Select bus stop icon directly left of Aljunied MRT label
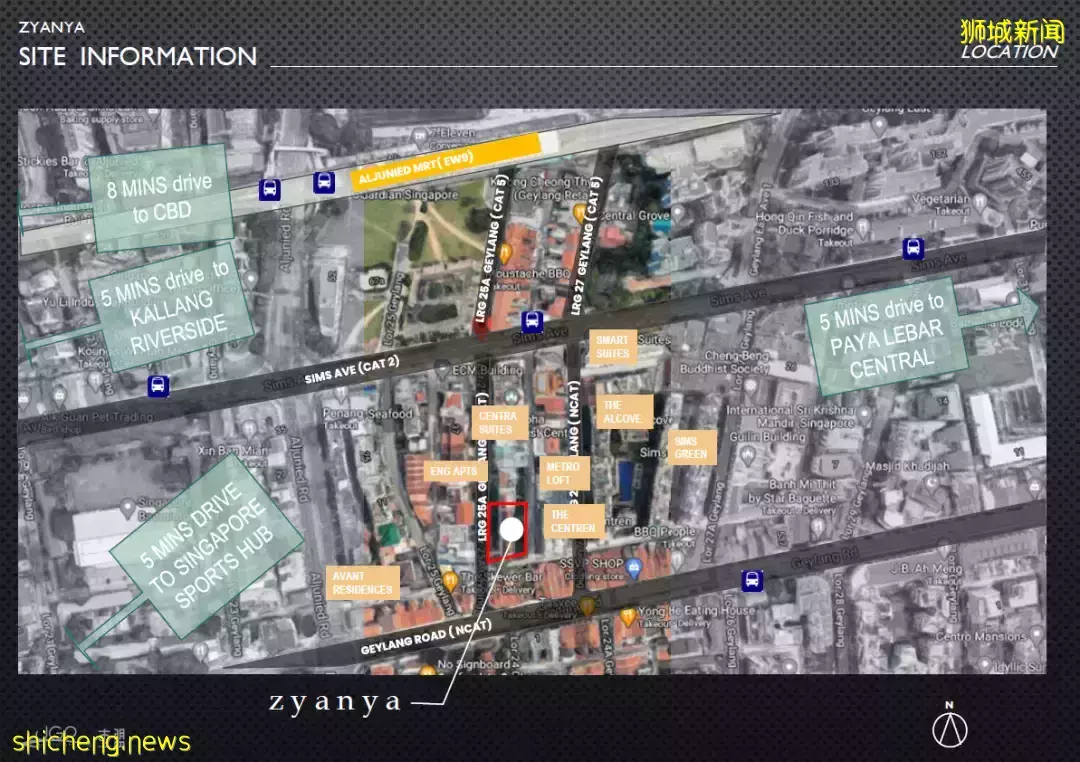Viewport: 1080px width, 762px height. [x=323, y=181]
